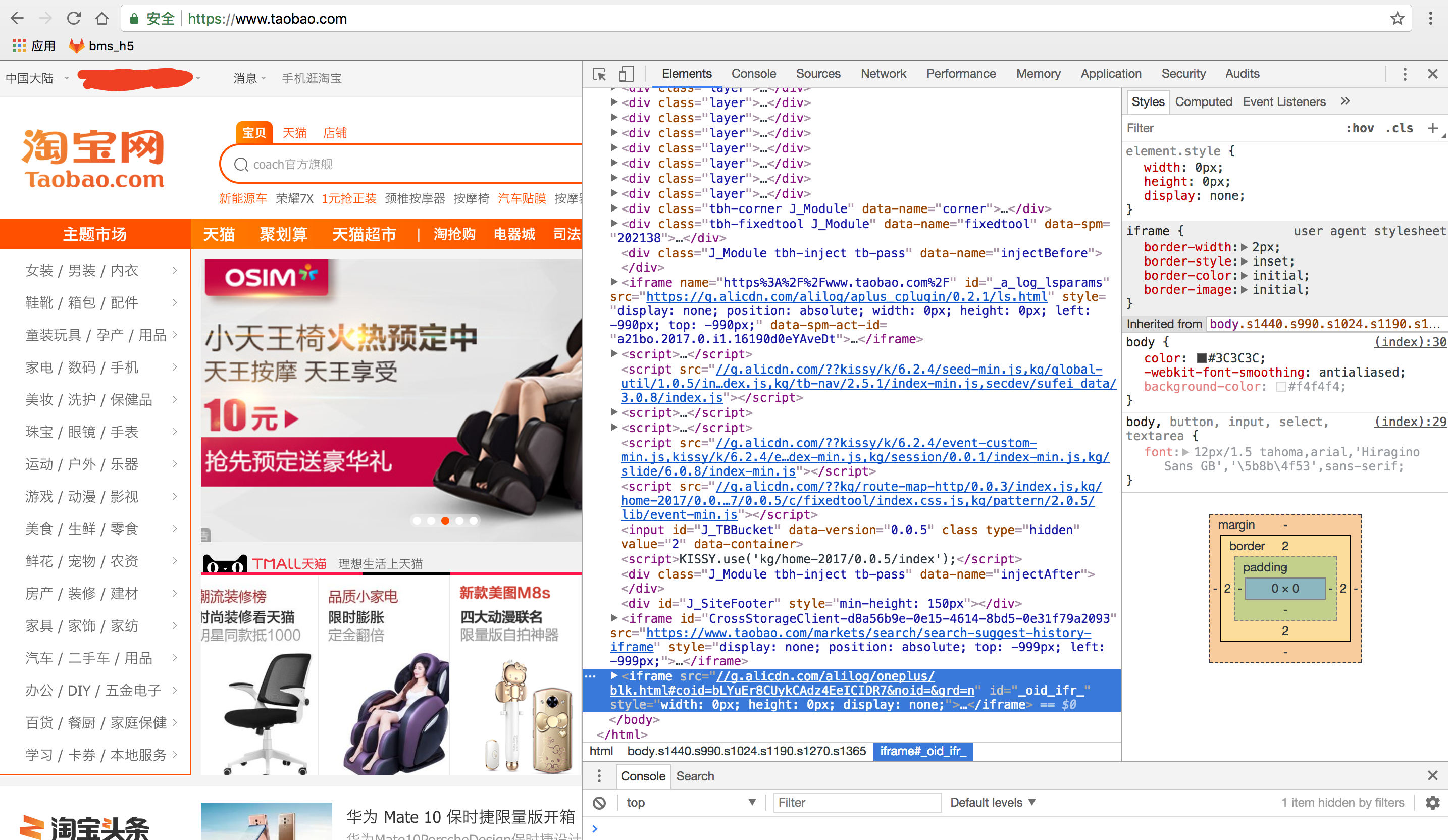Screen dimensions: 1448x840
Task: Switch to the Network tab
Action: pyautogui.click(x=883, y=74)
